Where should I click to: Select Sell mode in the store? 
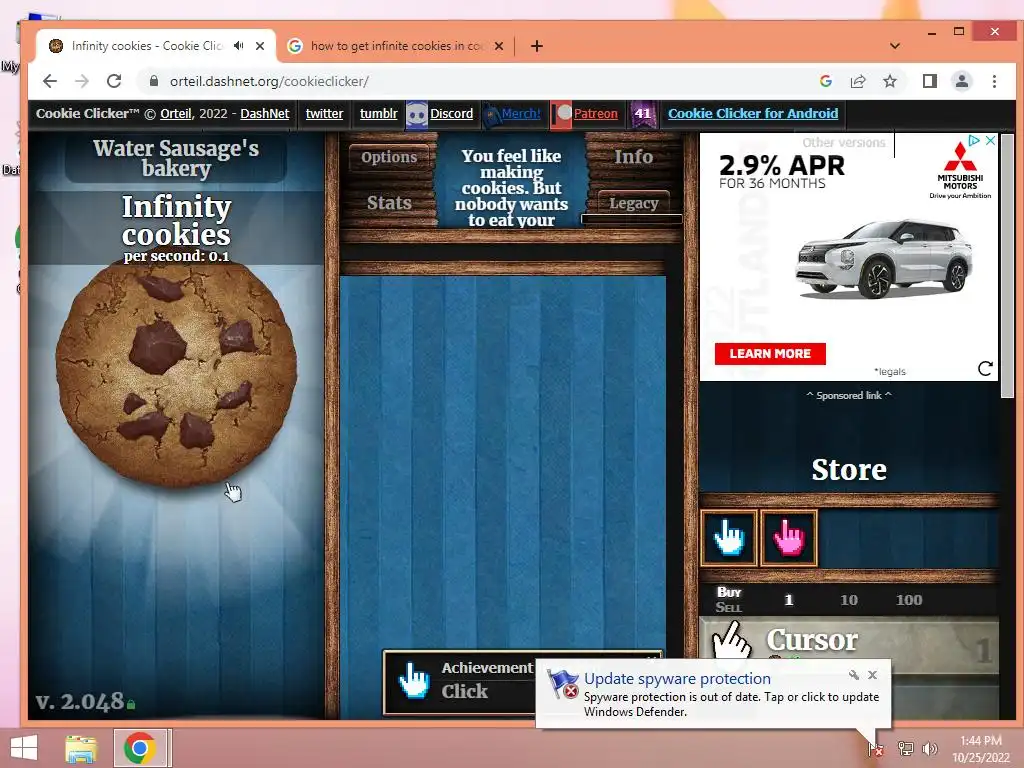729,607
